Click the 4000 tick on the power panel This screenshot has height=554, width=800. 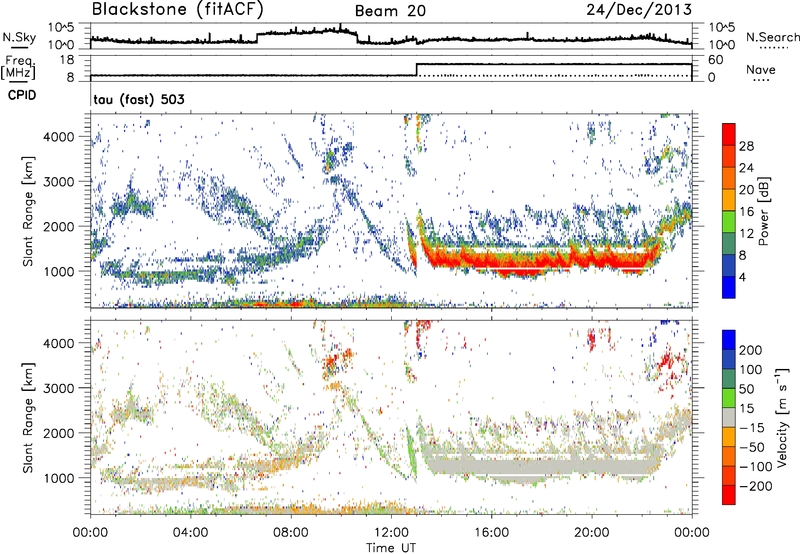click(58, 137)
